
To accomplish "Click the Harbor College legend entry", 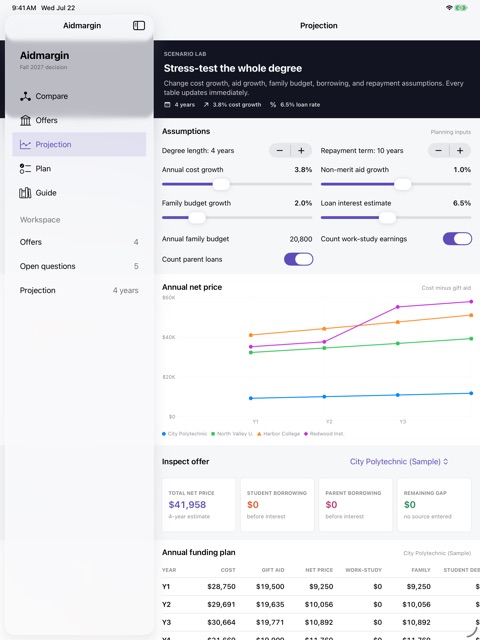I will 278,434.
